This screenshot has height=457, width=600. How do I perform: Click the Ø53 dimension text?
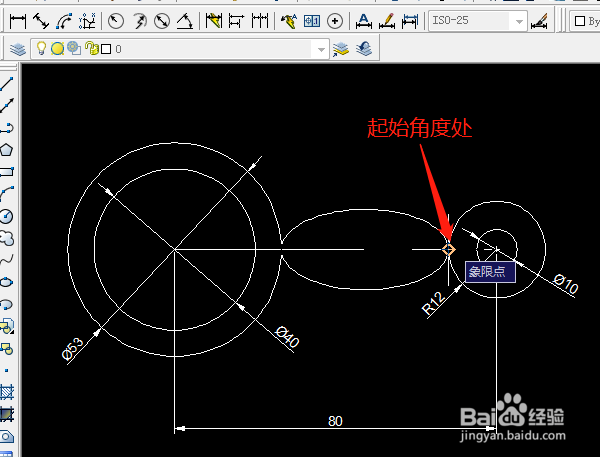click(x=72, y=349)
